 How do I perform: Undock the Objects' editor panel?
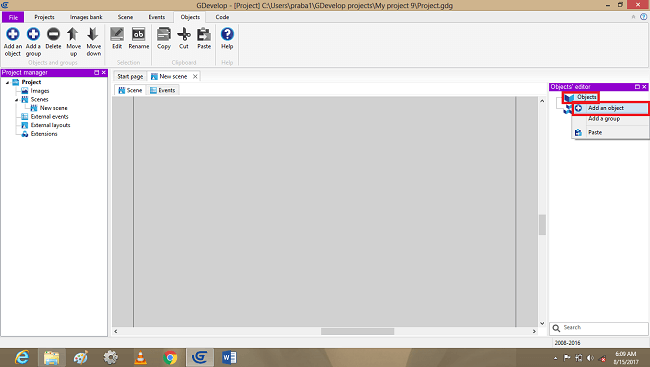tap(637, 87)
